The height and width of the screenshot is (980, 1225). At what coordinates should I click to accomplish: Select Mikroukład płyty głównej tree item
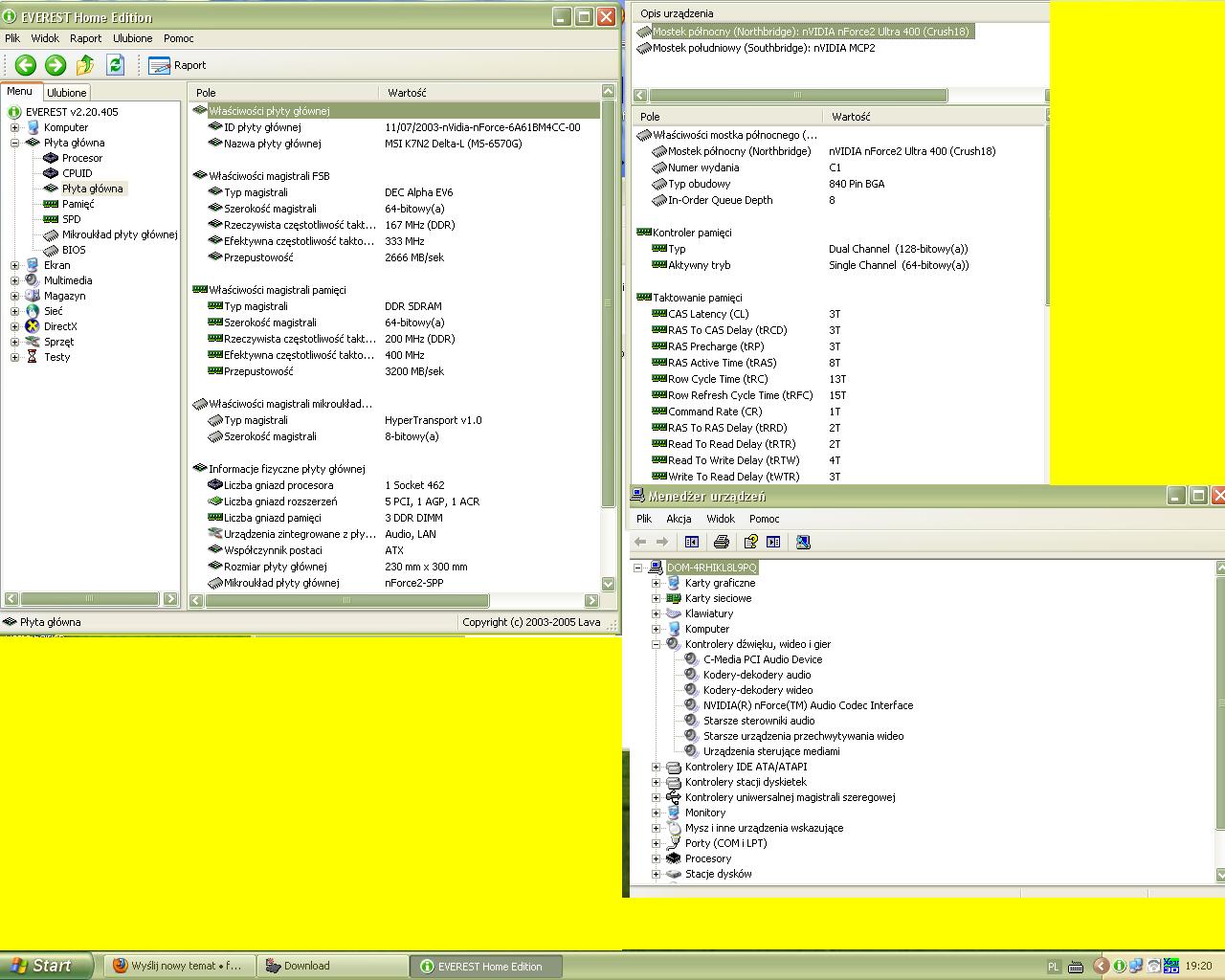point(120,234)
